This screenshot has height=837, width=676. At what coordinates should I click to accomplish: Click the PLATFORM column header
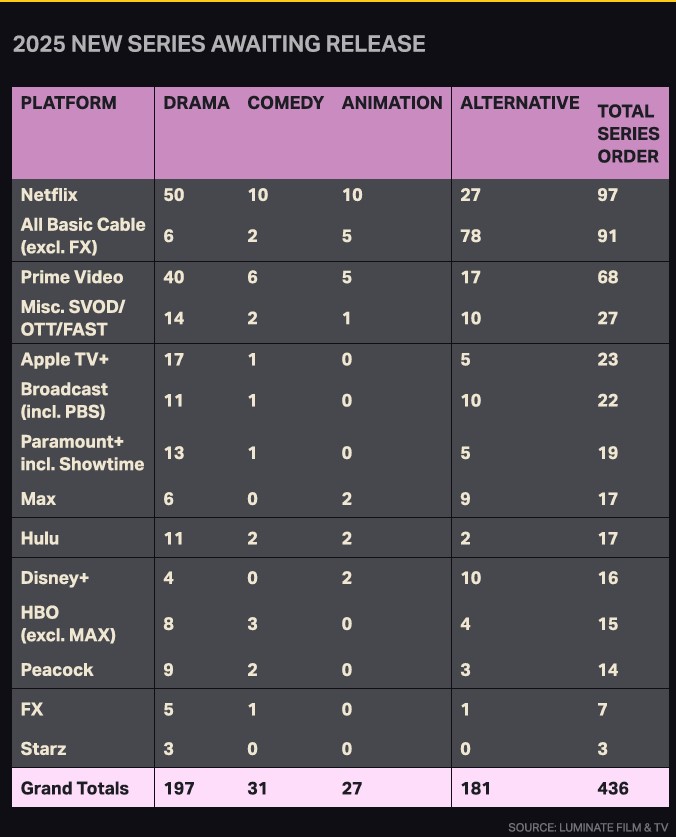(x=68, y=102)
